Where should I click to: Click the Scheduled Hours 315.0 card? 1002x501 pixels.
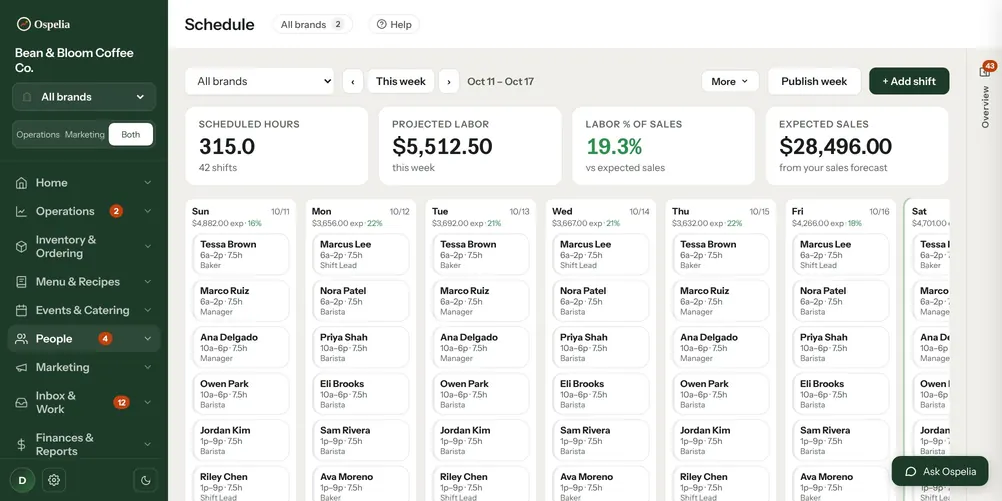pos(277,146)
